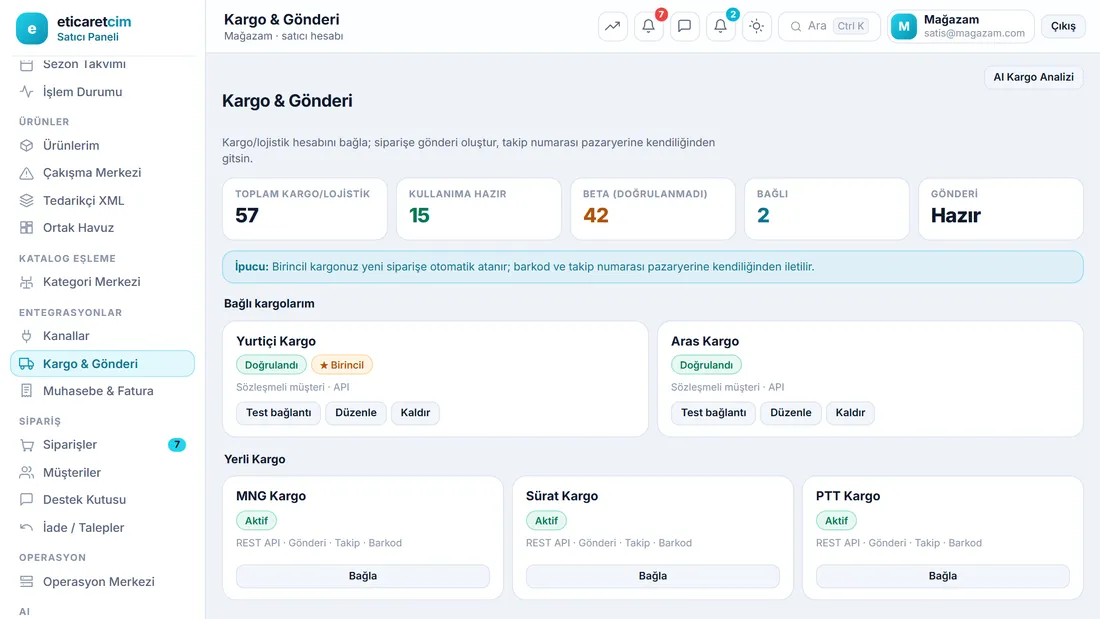This screenshot has width=1100, height=619.
Task: Remove Aras Kargo with Kaldır
Action: click(850, 413)
